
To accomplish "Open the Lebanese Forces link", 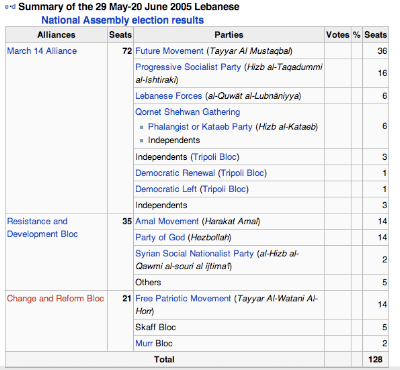I will coord(169,96).
